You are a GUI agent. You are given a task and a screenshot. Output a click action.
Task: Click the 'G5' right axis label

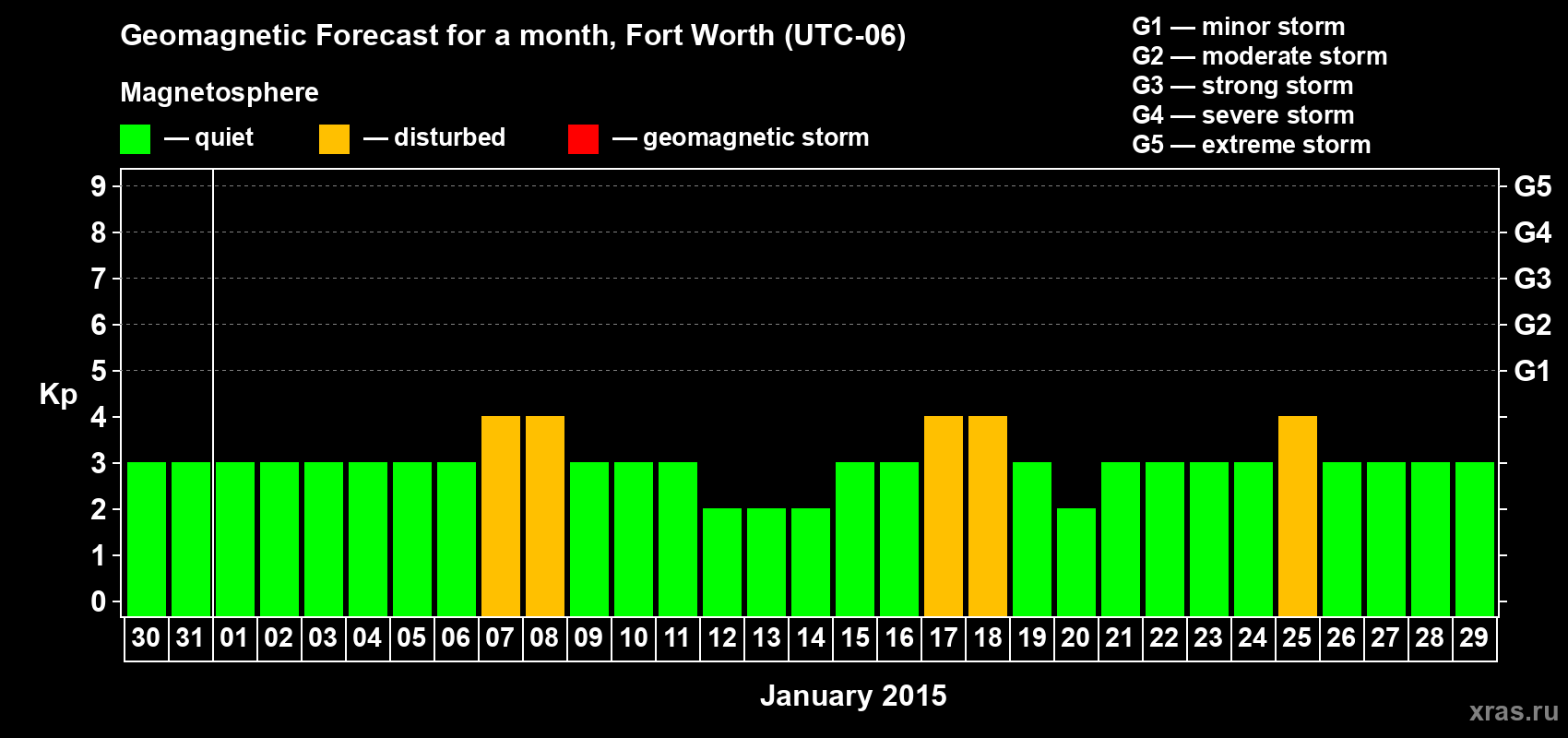point(1533,186)
